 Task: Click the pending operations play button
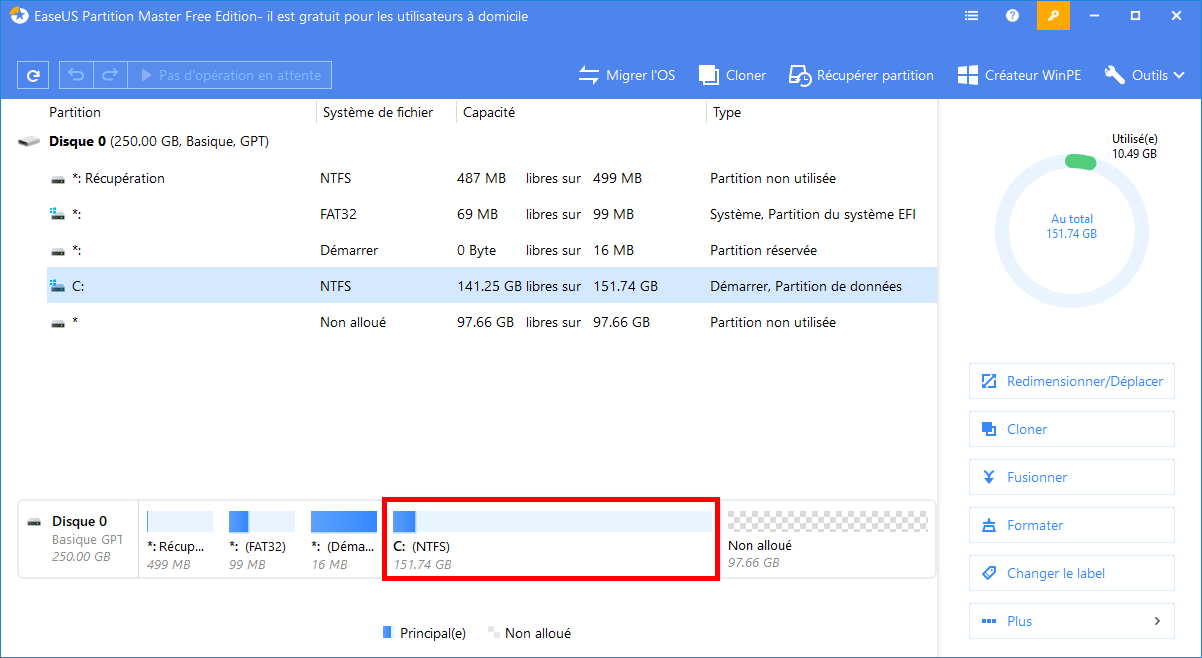(230, 75)
